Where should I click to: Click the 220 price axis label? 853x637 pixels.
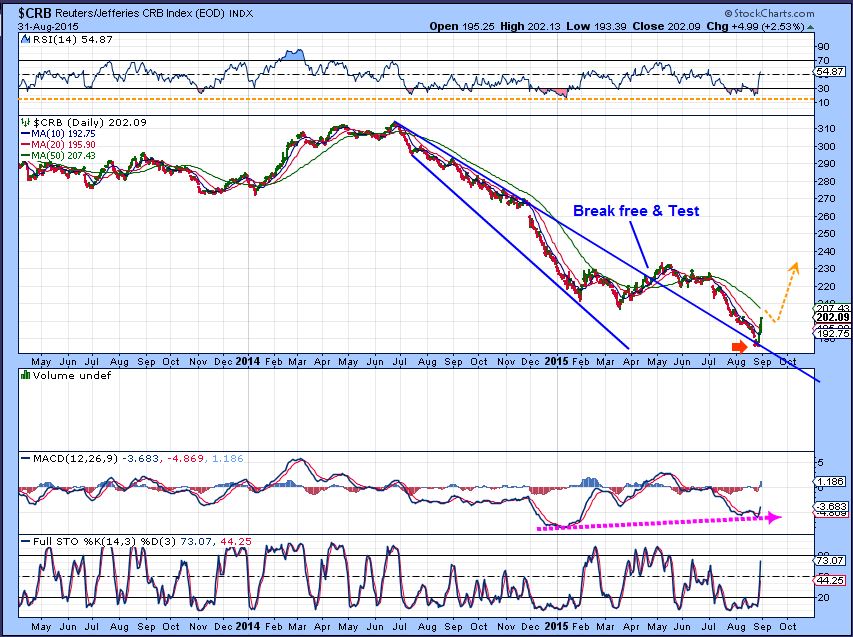click(827, 286)
